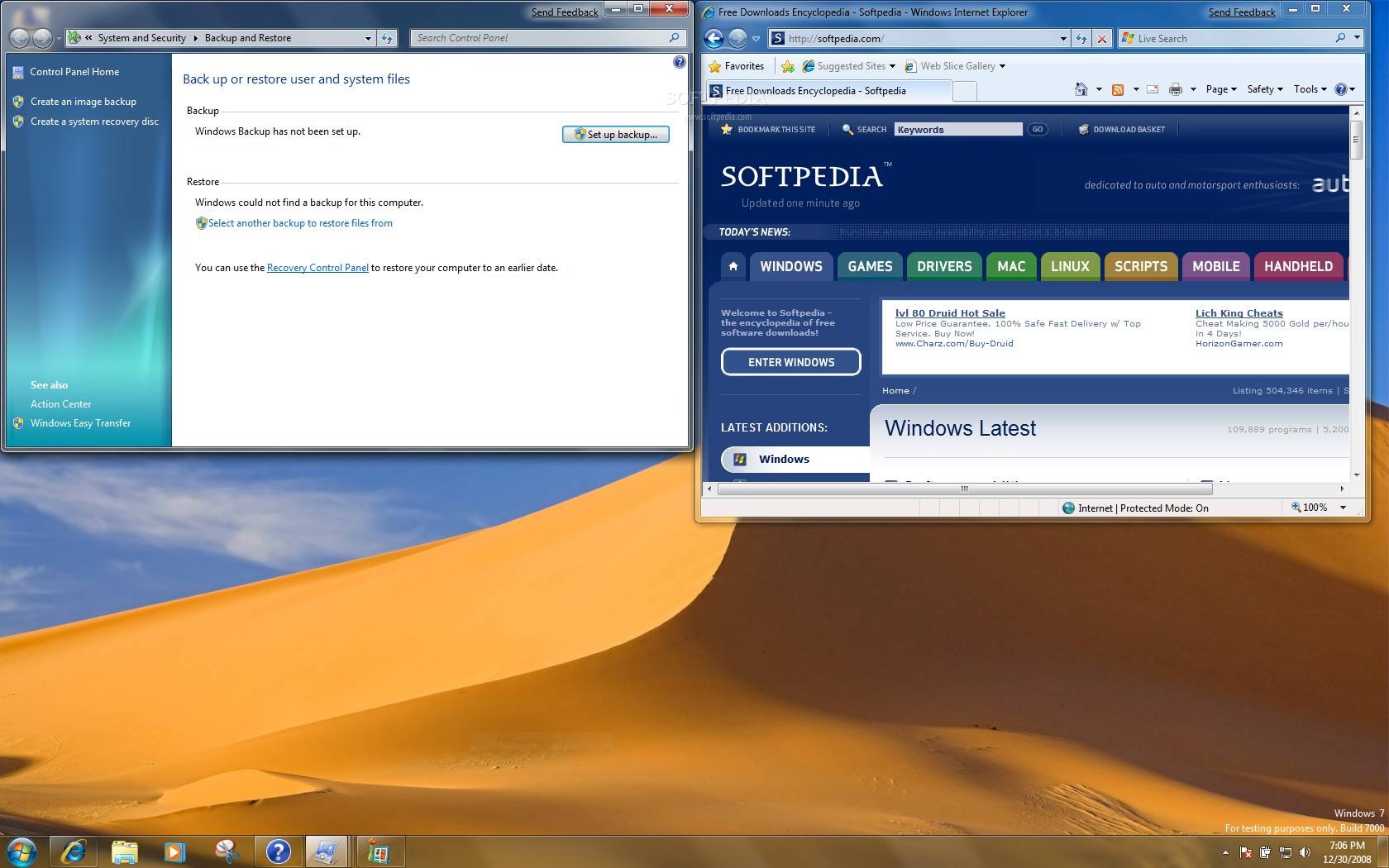This screenshot has width=1389, height=868.
Task: Click the Control Panel back arrow button
Action: pyautogui.click(x=19, y=38)
